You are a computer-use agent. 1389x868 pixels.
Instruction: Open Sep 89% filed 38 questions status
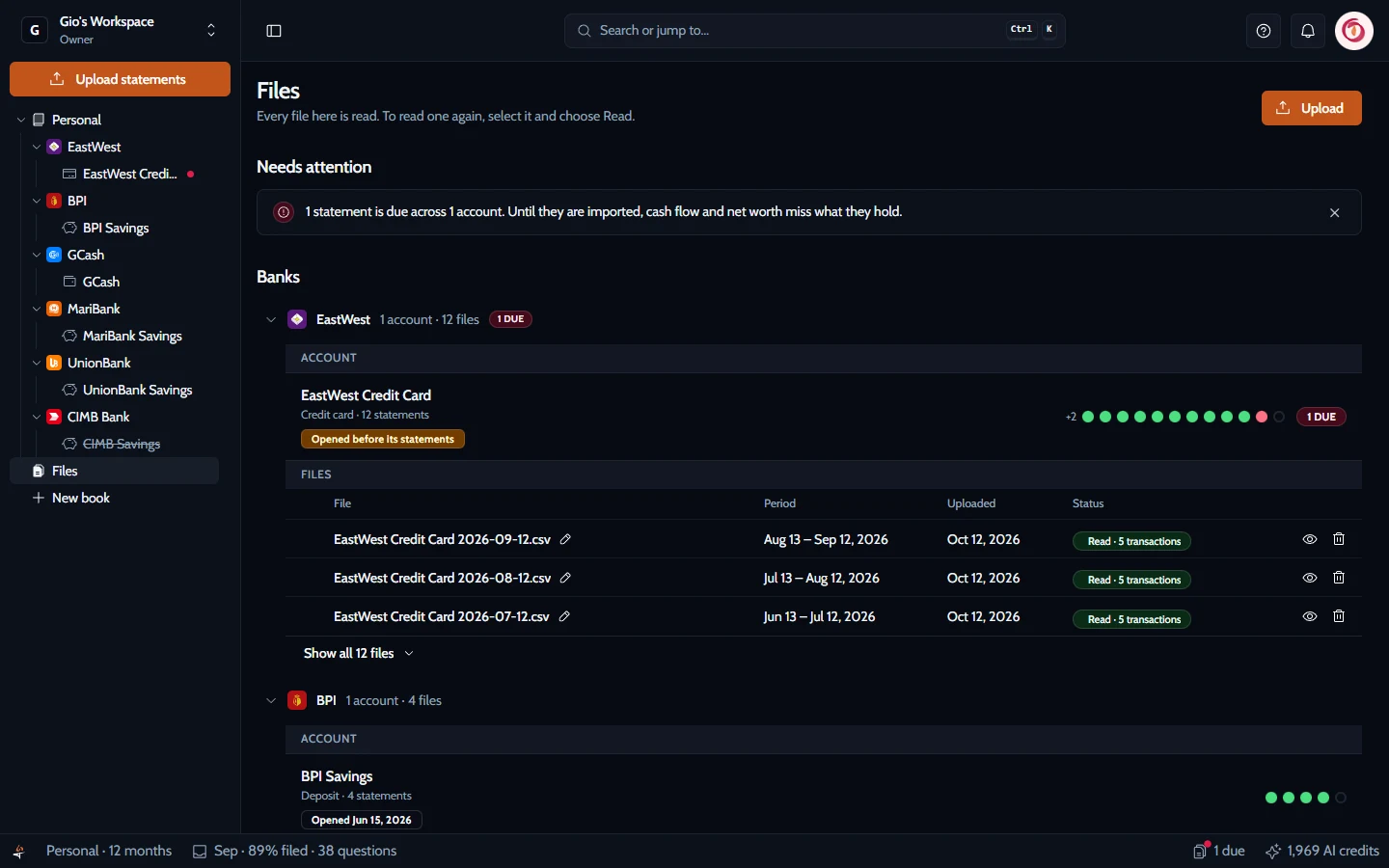[x=294, y=851]
